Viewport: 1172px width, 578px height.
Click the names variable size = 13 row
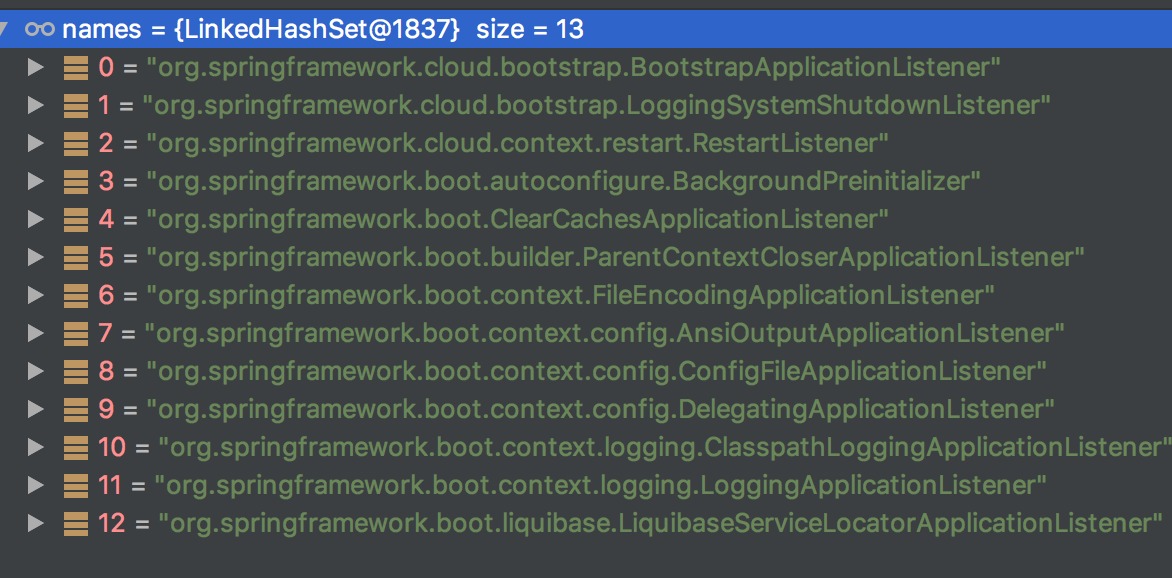(x=322, y=29)
